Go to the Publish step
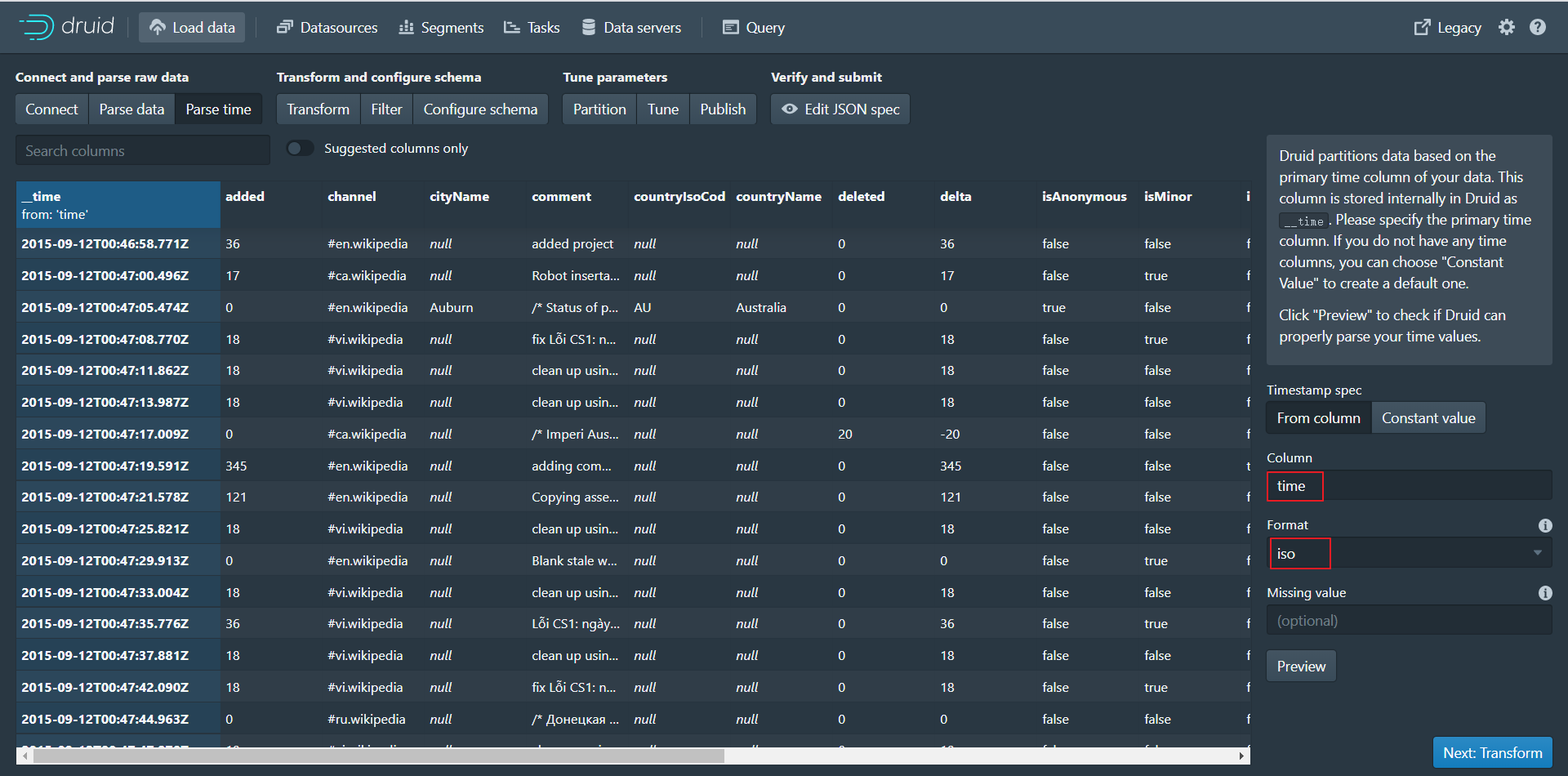The width and height of the screenshot is (1568, 776). point(723,109)
